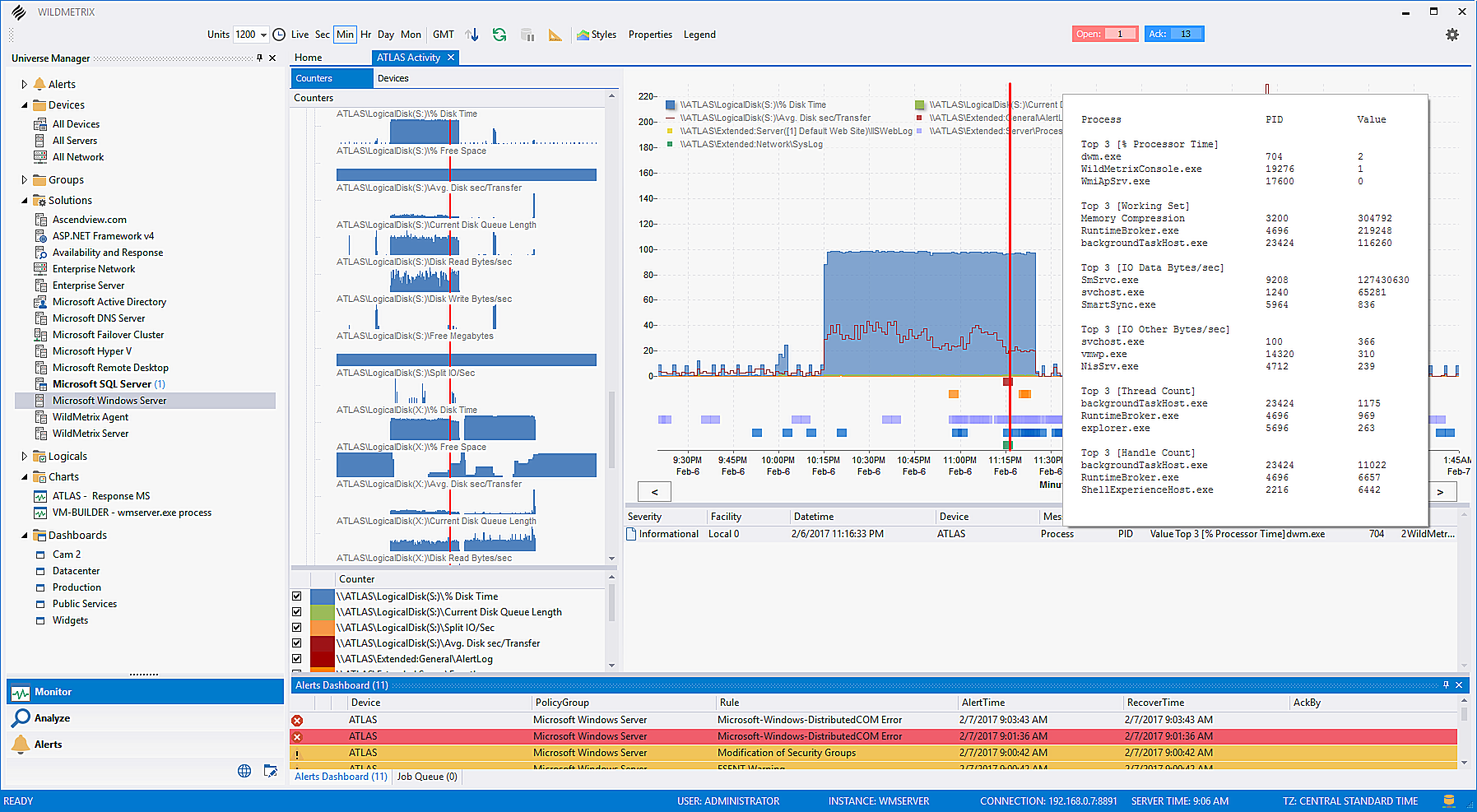
Task: Uncheck the % Disk Time counter
Action: pyautogui.click(x=297, y=596)
